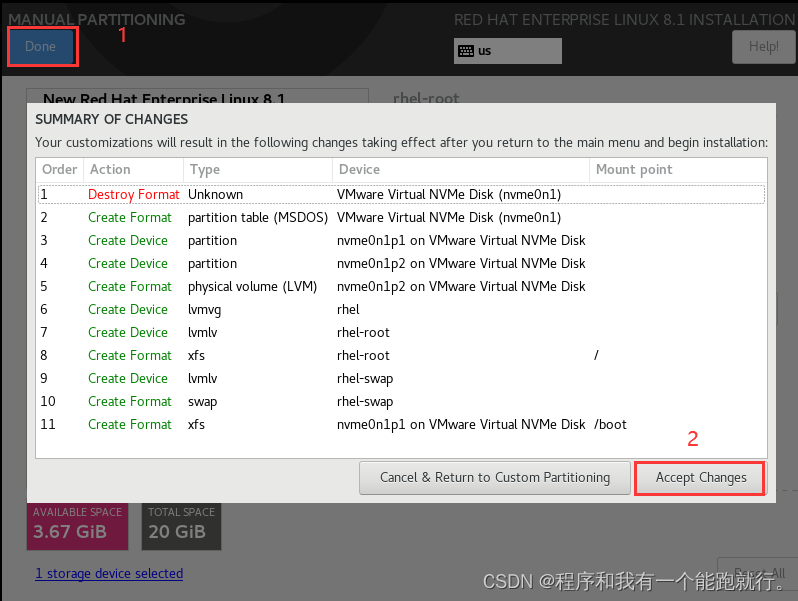Select row 8 xfs rhel-root
Viewport: 798px width, 601px height.
coord(402,355)
